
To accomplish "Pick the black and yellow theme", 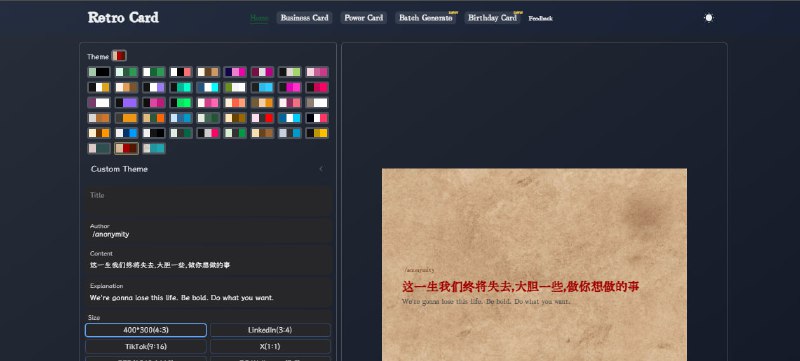I will [x=317, y=133].
